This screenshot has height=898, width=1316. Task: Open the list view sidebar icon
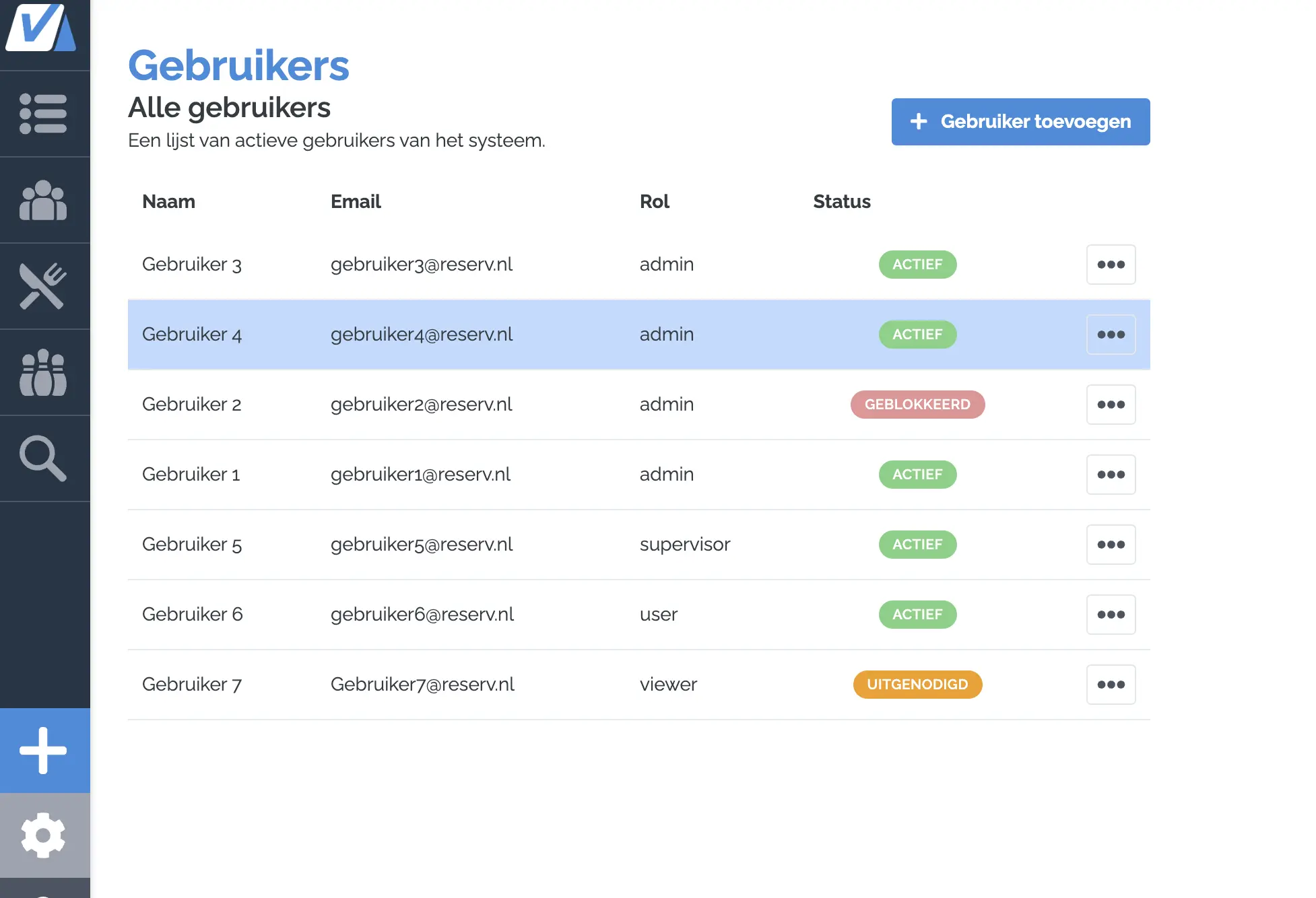tap(43, 114)
